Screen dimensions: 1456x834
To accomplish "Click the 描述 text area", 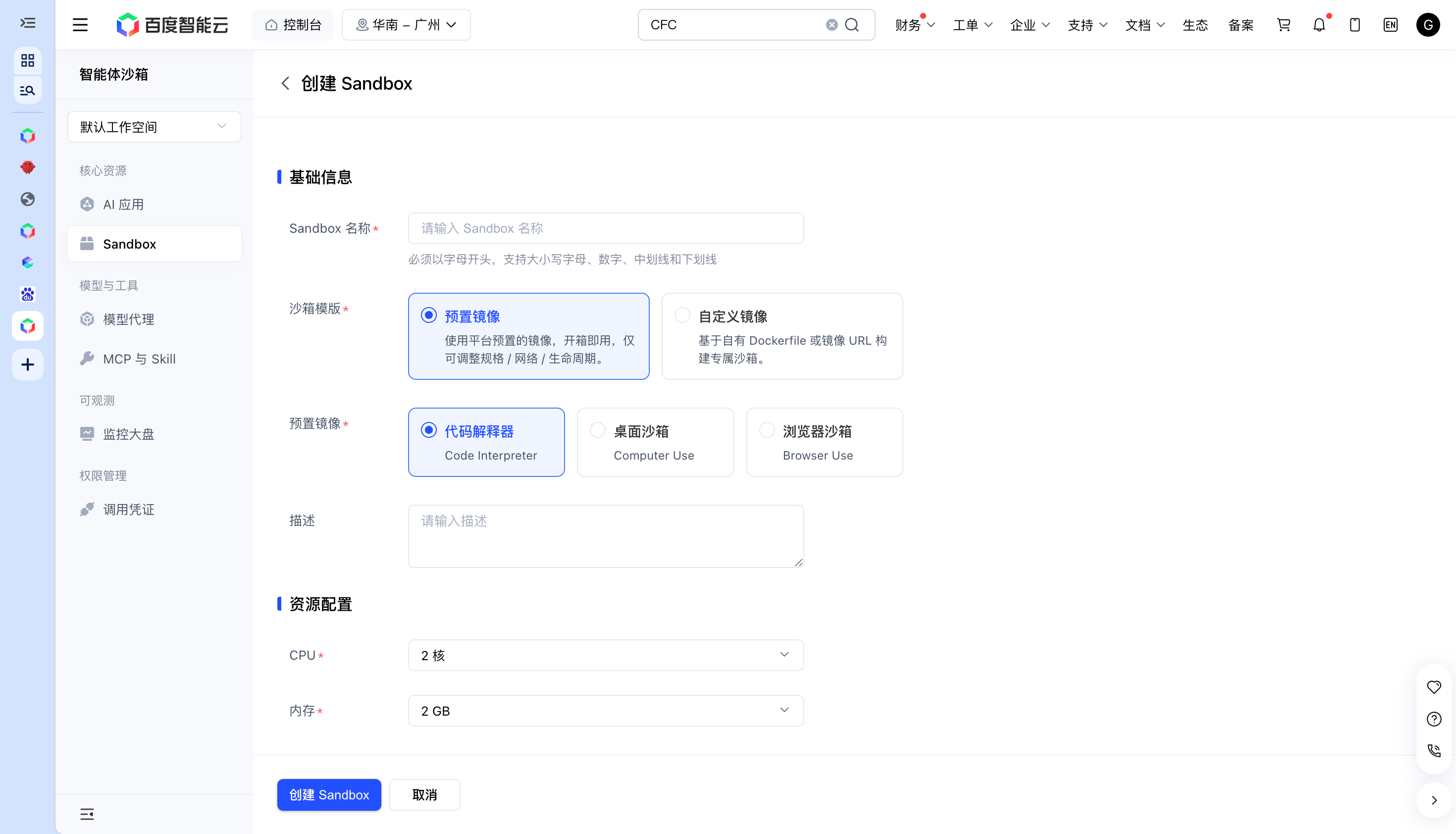I will click(605, 536).
